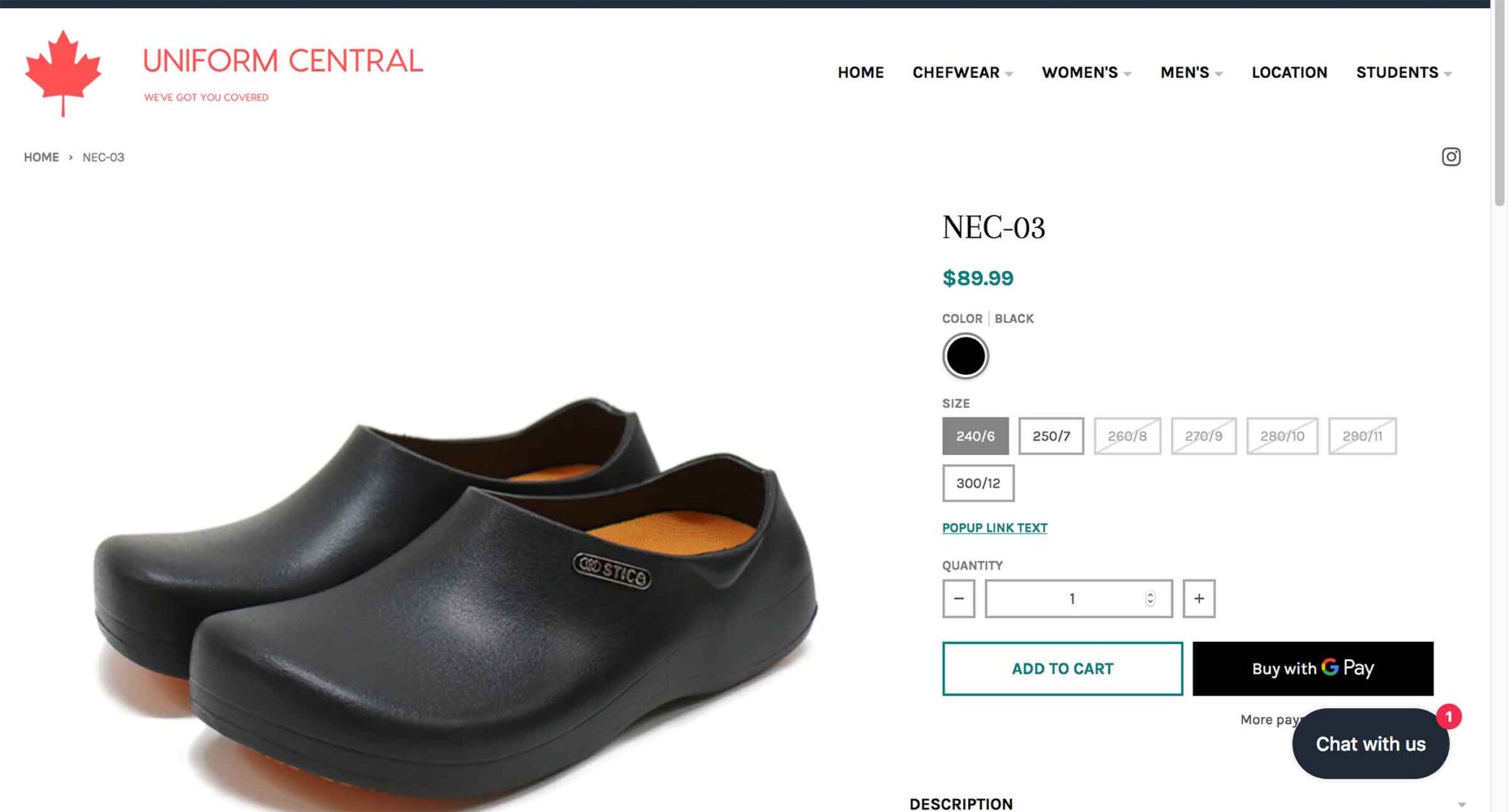Click the red chat notification badge

click(1448, 716)
